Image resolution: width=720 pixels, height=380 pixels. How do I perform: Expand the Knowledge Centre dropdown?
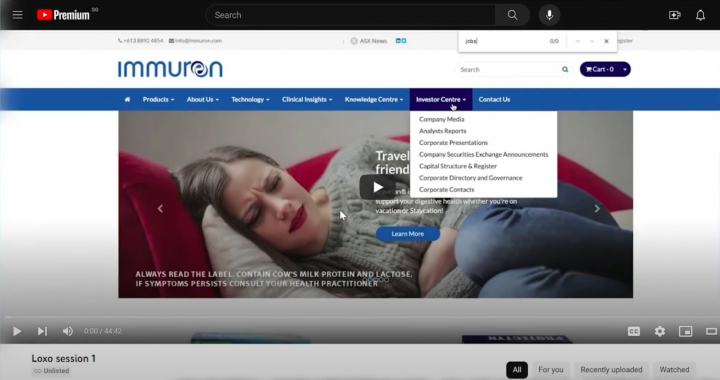(x=374, y=99)
